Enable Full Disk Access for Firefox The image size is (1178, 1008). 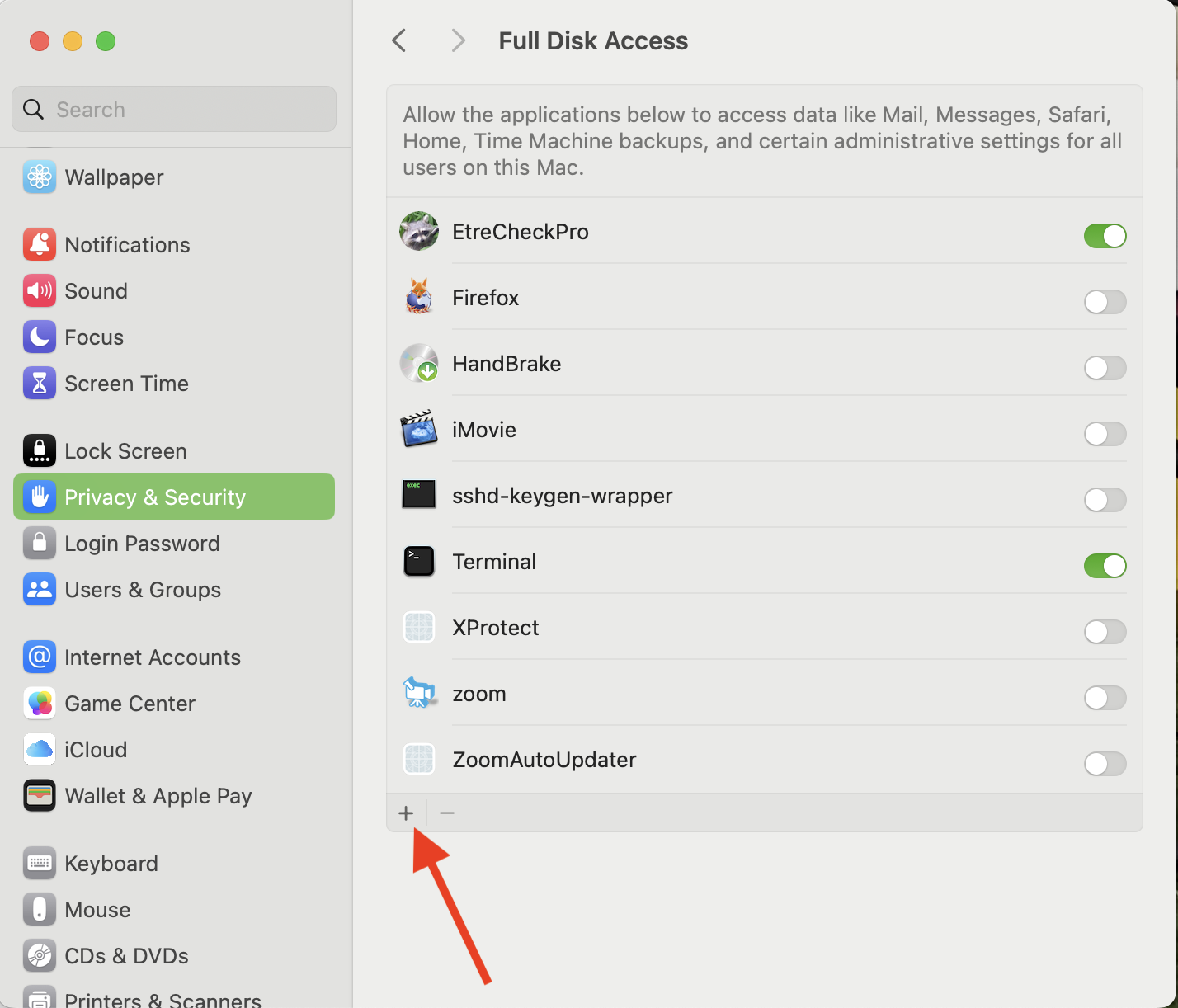point(1105,302)
